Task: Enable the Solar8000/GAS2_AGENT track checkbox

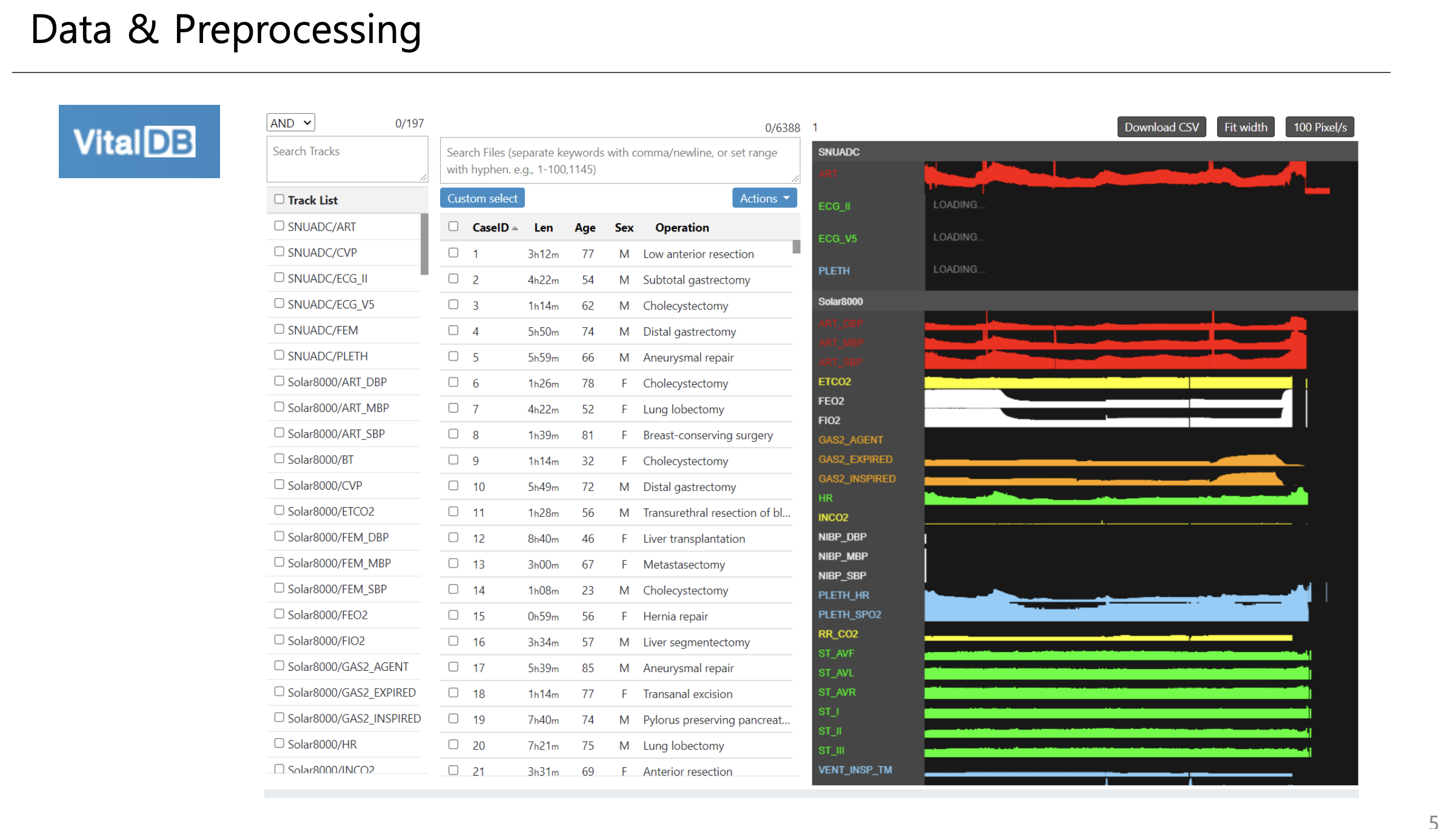Action: [x=279, y=666]
